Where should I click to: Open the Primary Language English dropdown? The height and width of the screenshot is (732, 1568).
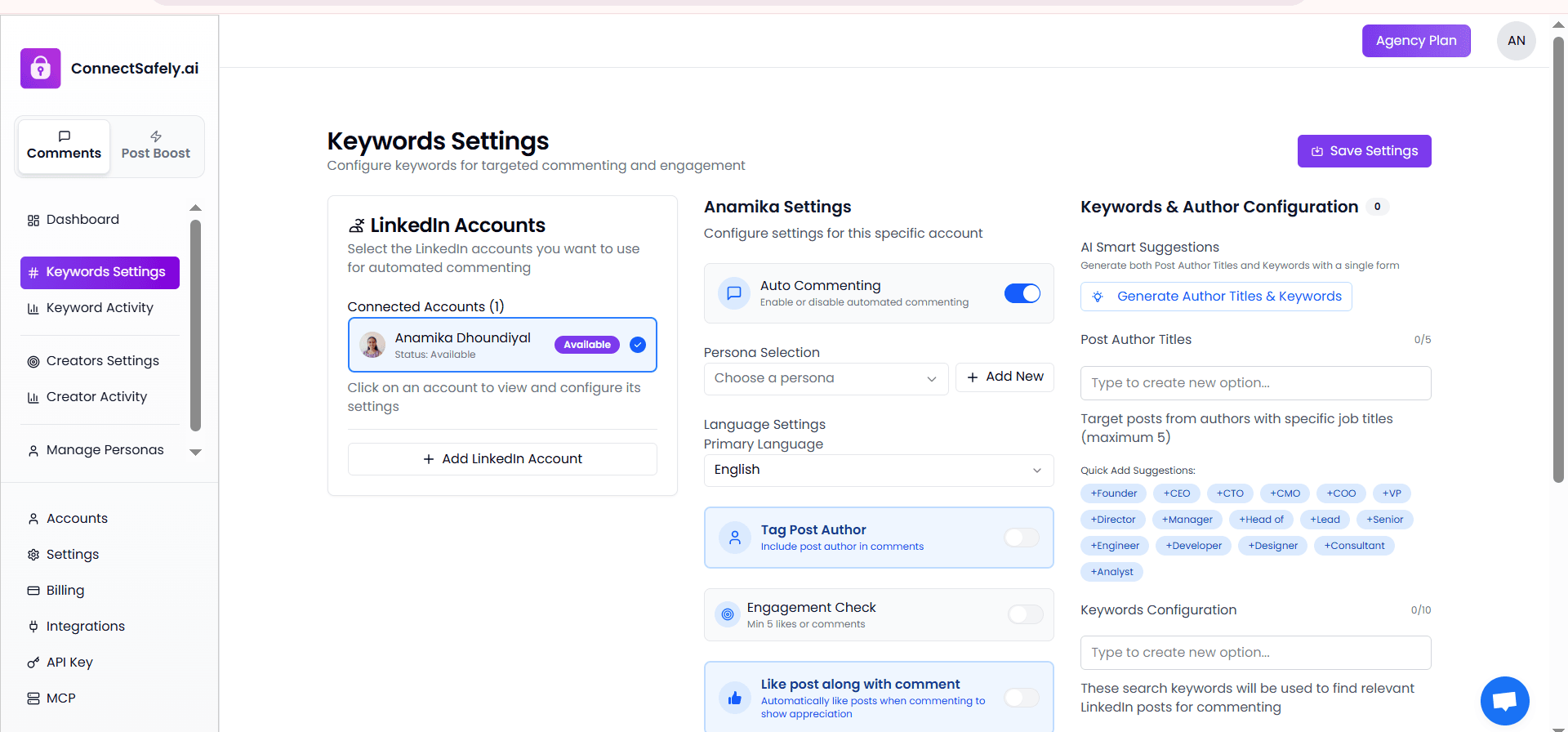point(879,471)
